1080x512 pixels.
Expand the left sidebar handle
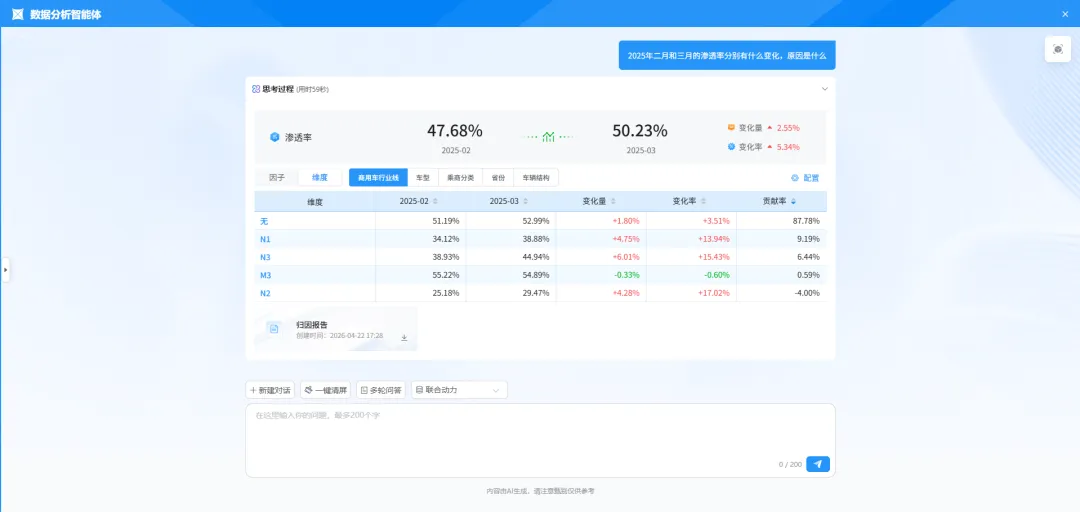pyautogui.click(x=5, y=269)
